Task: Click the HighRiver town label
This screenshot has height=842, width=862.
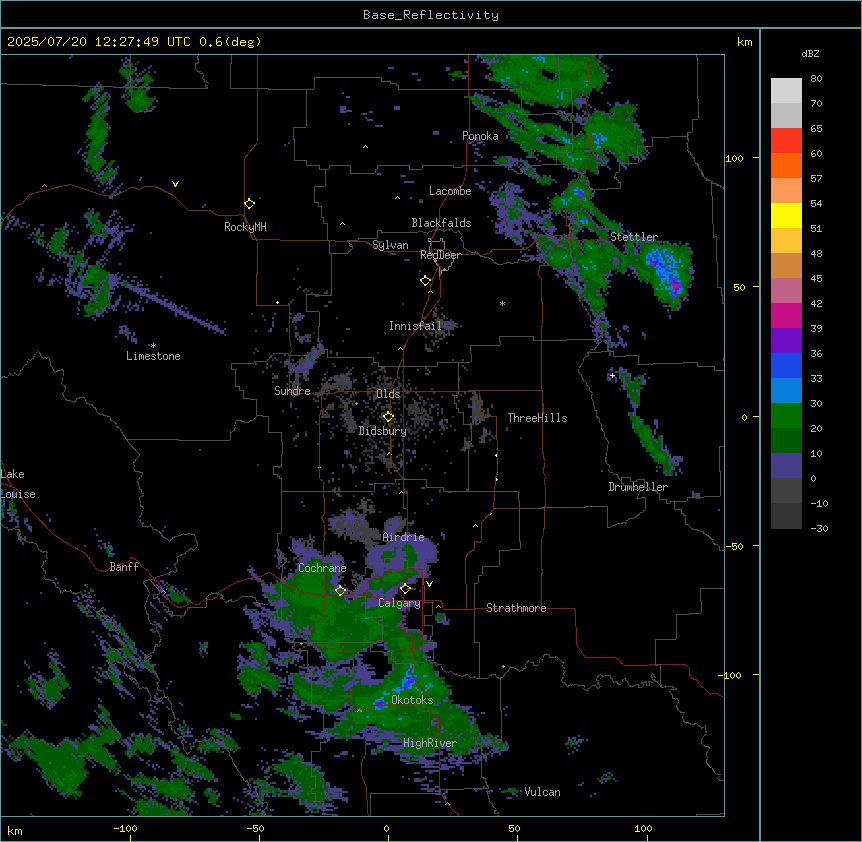Action: (x=430, y=743)
